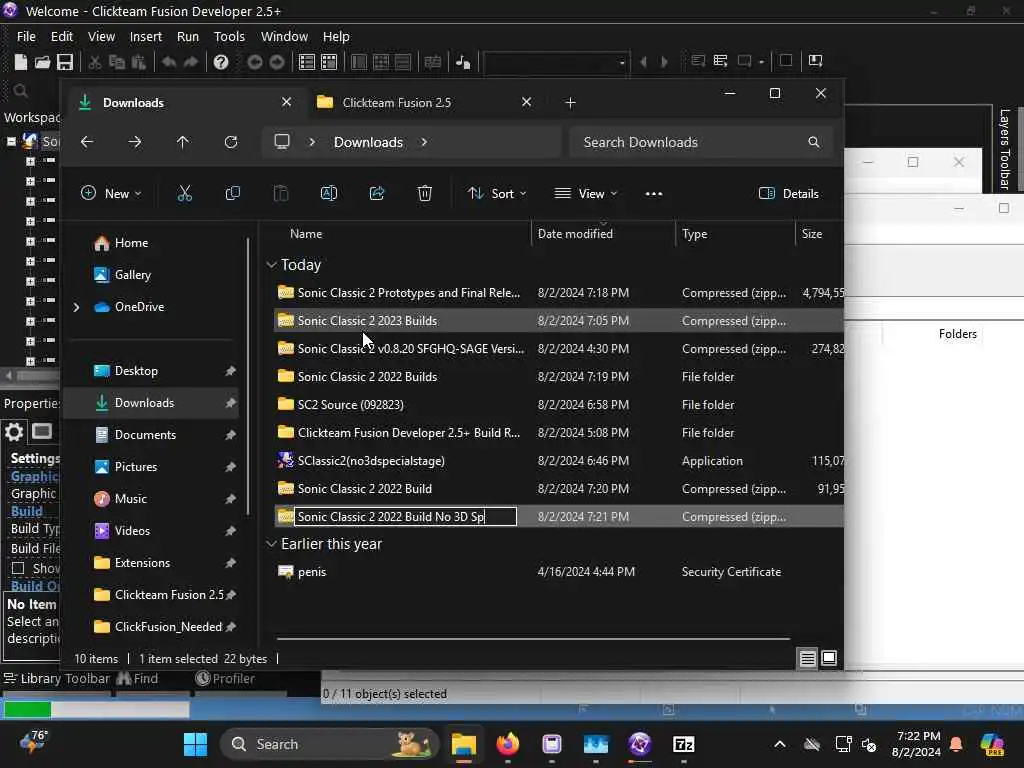Open the Library Toolbar tab
The height and width of the screenshot is (768, 1024).
[56, 679]
